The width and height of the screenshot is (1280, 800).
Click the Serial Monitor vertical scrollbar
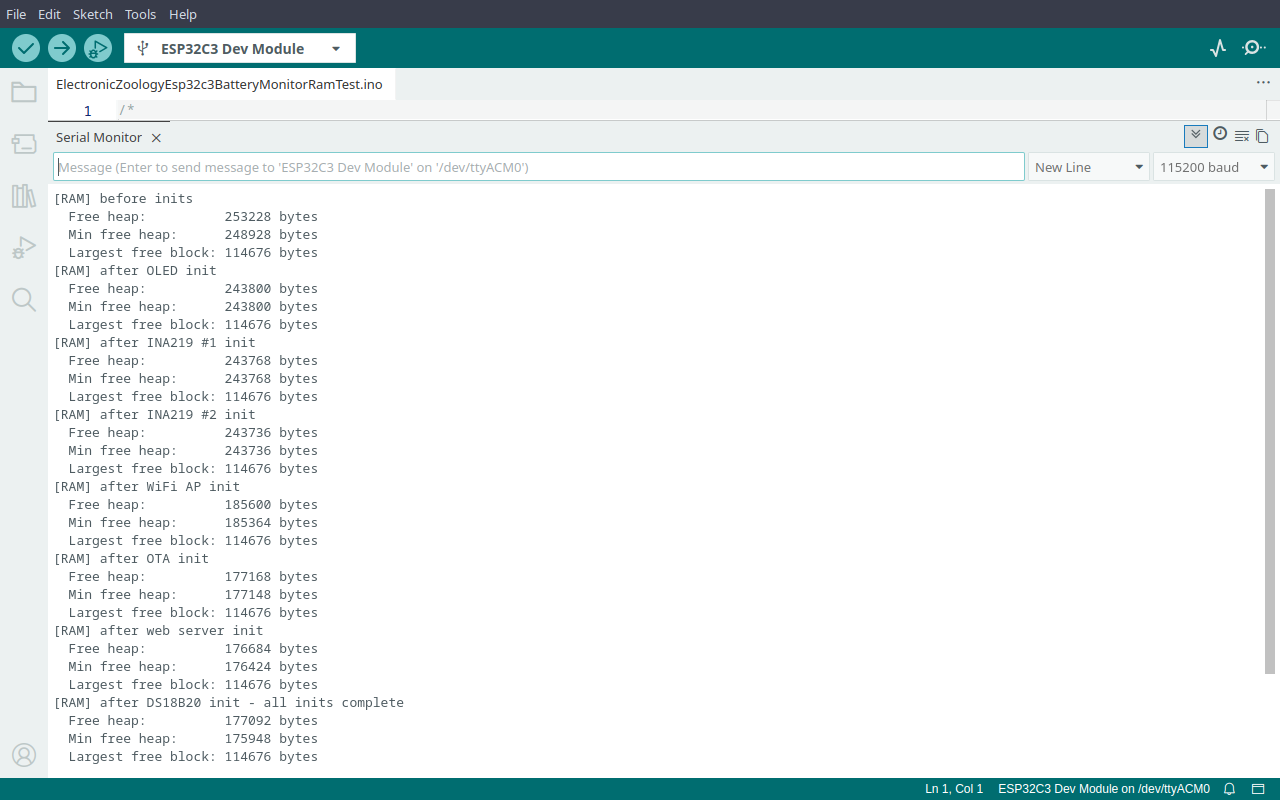tap(1270, 430)
